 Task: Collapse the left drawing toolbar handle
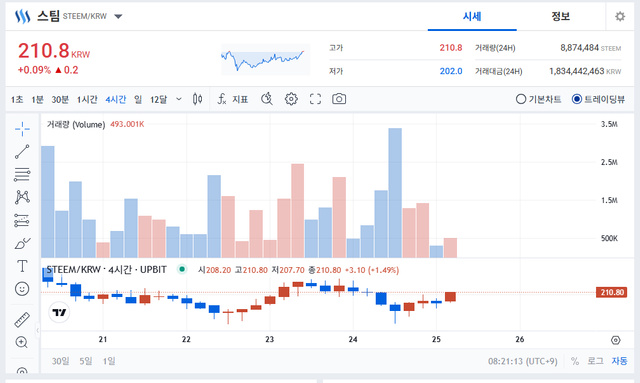click(x=38, y=330)
